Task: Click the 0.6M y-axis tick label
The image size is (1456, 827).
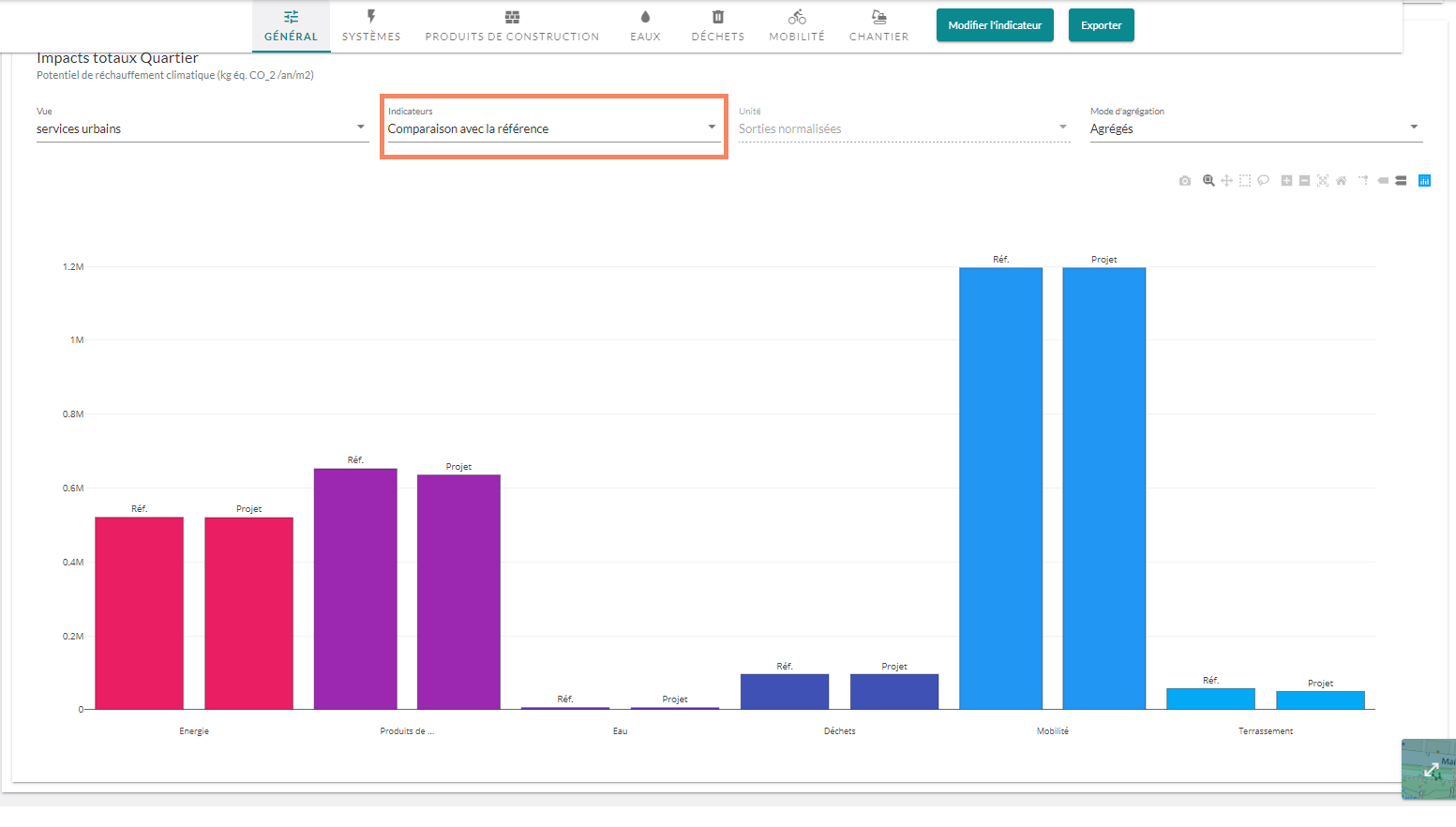Action: coord(73,489)
